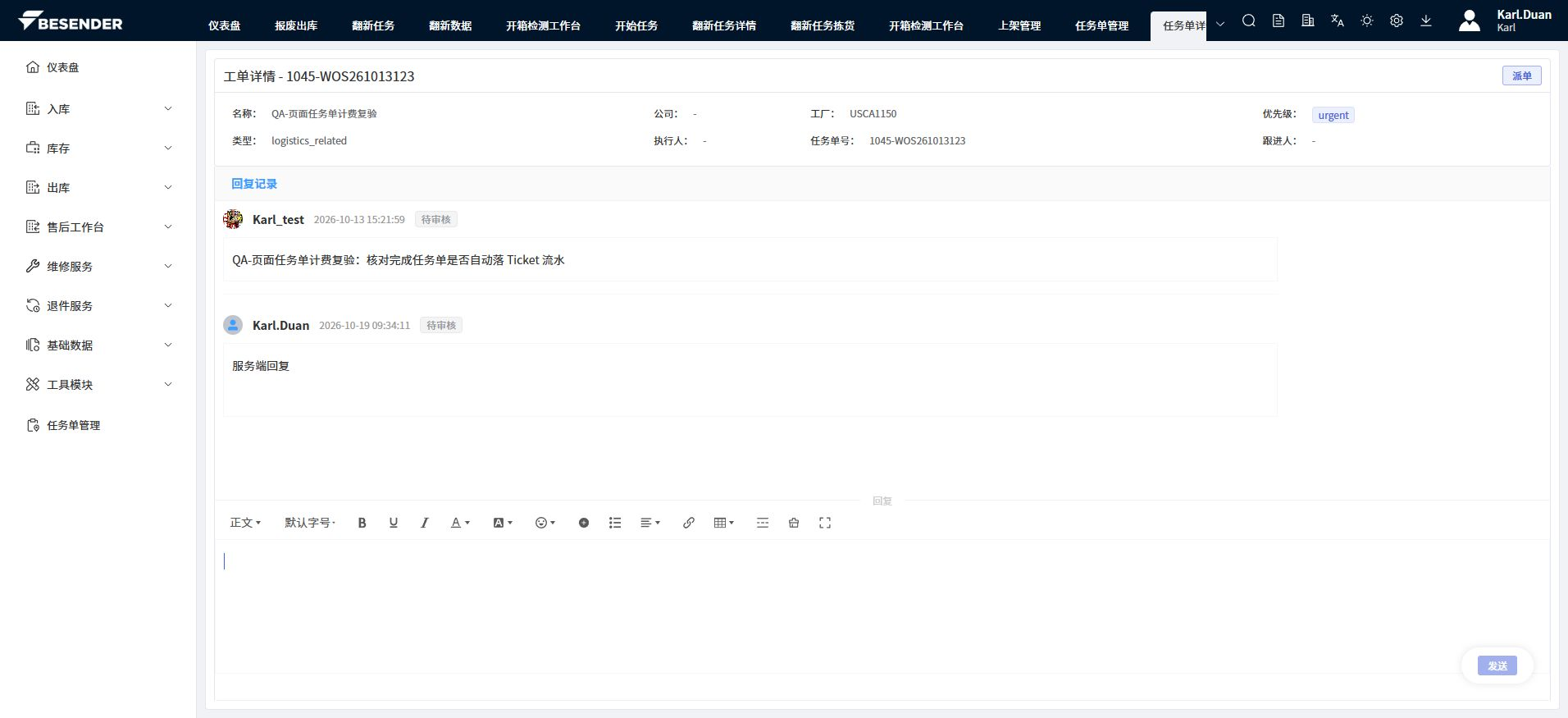Viewport: 1568px width, 718px height.
Task: Select the 回复记录 section tab
Action: pos(254,184)
